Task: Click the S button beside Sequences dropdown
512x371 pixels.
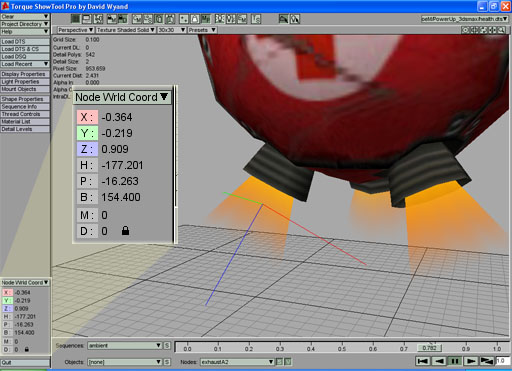Action: coord(167,346)
